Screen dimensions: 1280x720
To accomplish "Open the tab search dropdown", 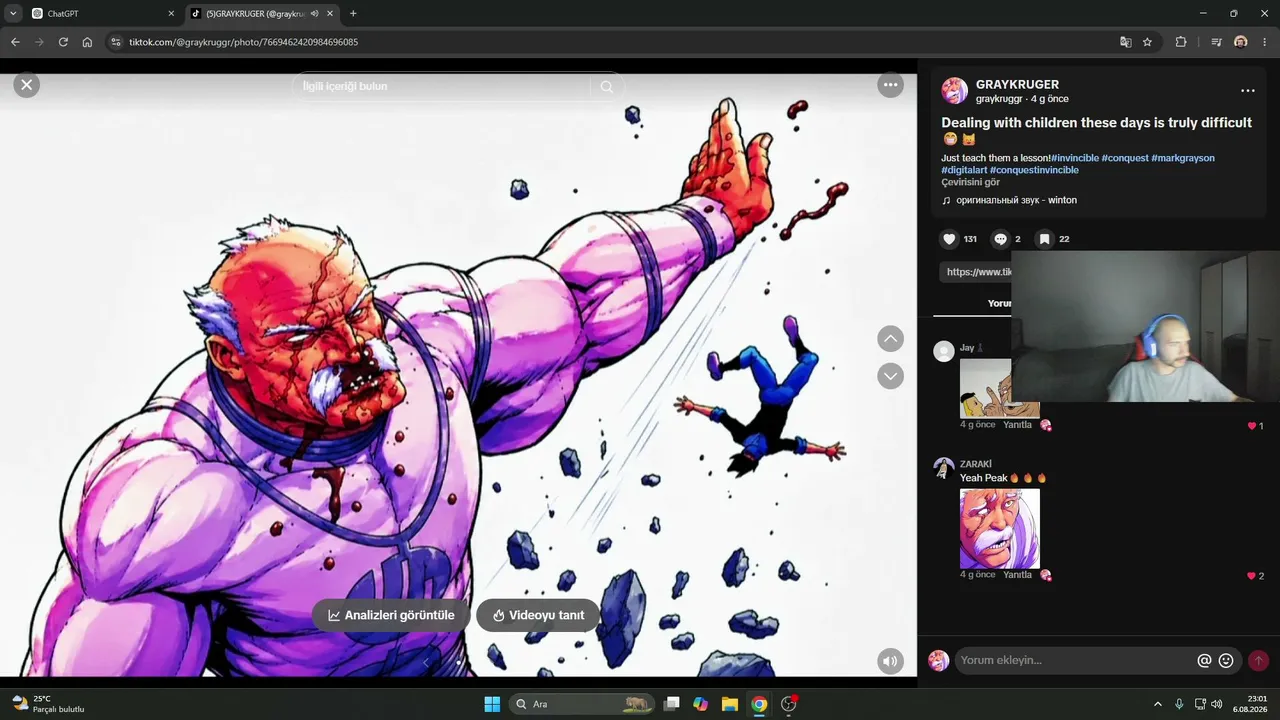I will [13, 14].
